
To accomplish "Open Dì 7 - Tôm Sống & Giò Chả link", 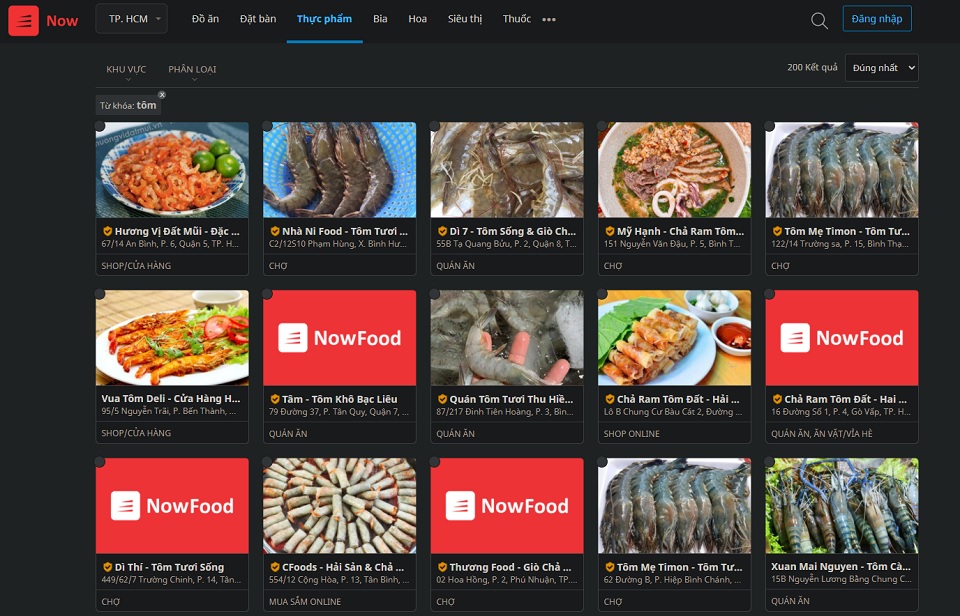I will 512,231.
